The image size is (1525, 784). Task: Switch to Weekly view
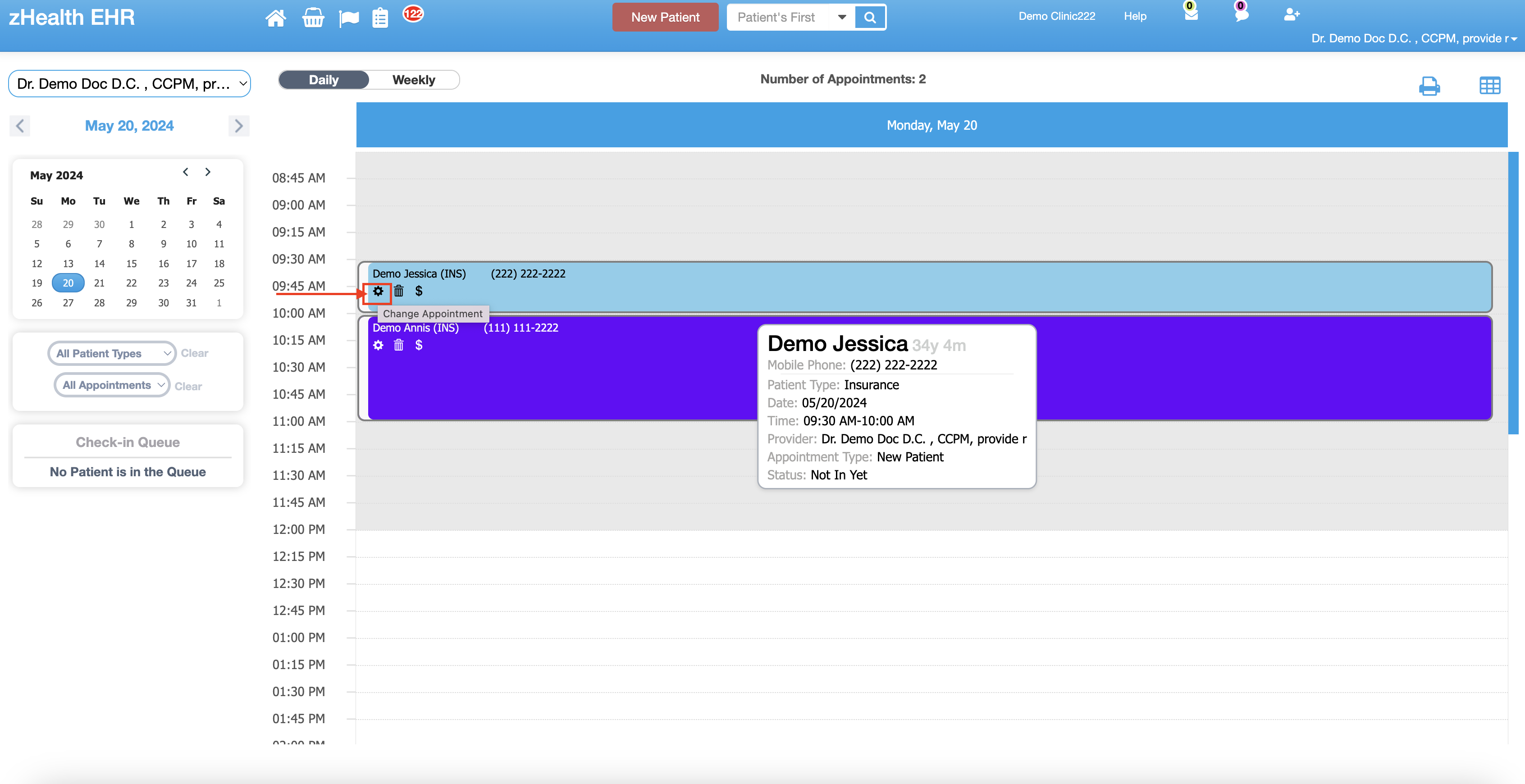click(x=413, y=80)
